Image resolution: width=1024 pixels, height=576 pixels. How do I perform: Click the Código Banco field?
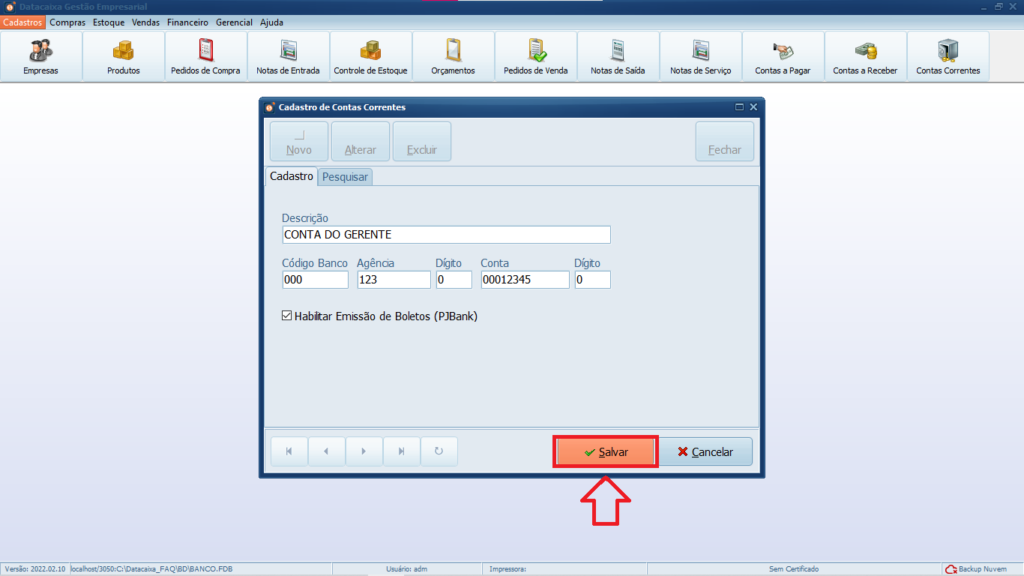(x=315, y=280)
